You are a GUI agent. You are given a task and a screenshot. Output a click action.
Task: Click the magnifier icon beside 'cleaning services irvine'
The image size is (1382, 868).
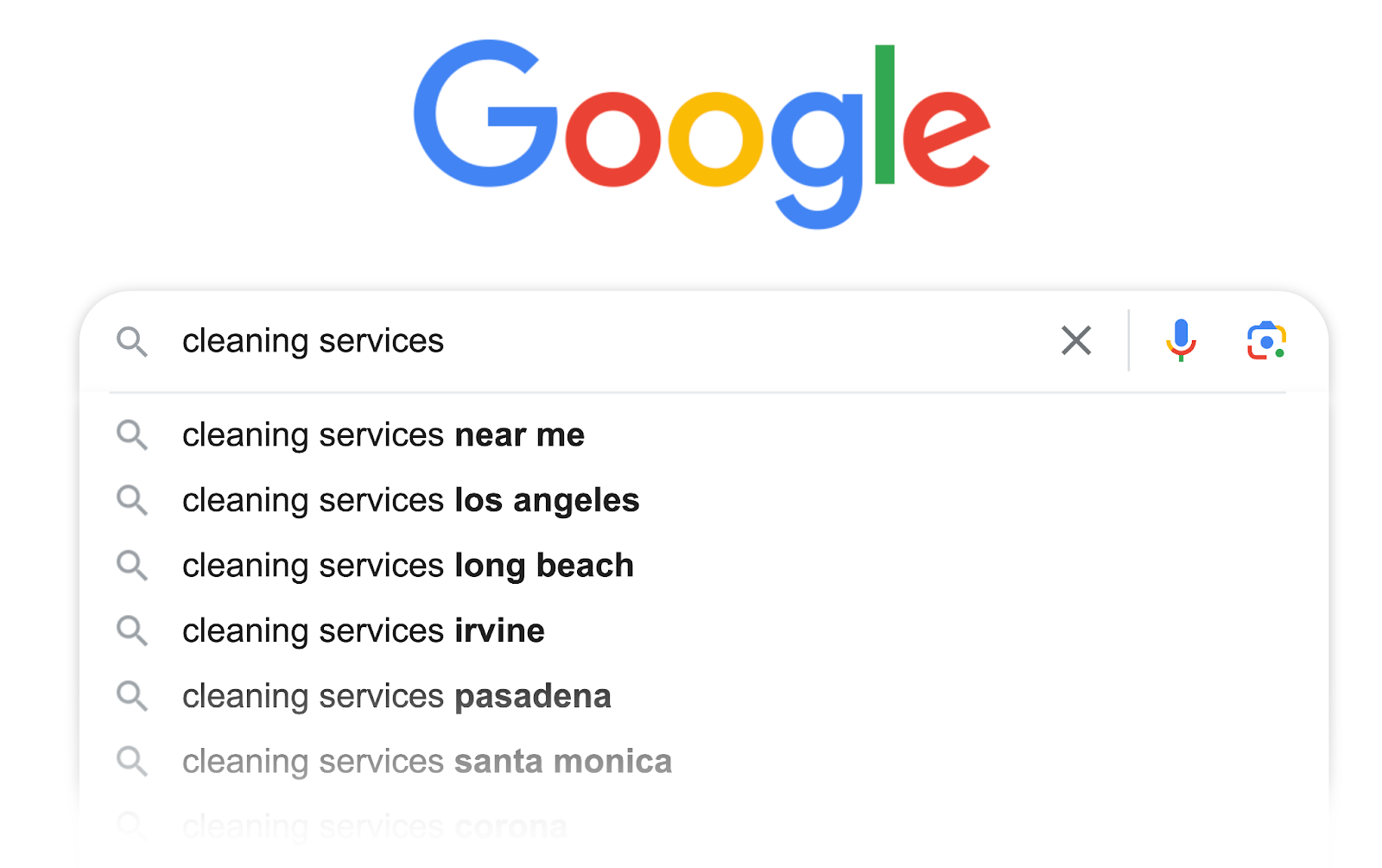point(132,631)
